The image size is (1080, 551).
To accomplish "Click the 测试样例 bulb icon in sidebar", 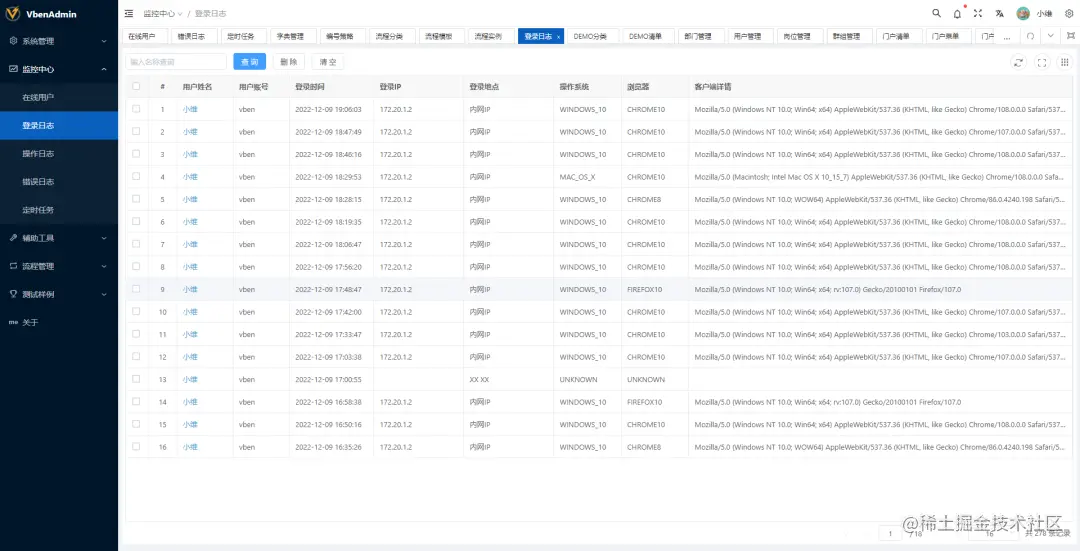I will coord(13,294).
